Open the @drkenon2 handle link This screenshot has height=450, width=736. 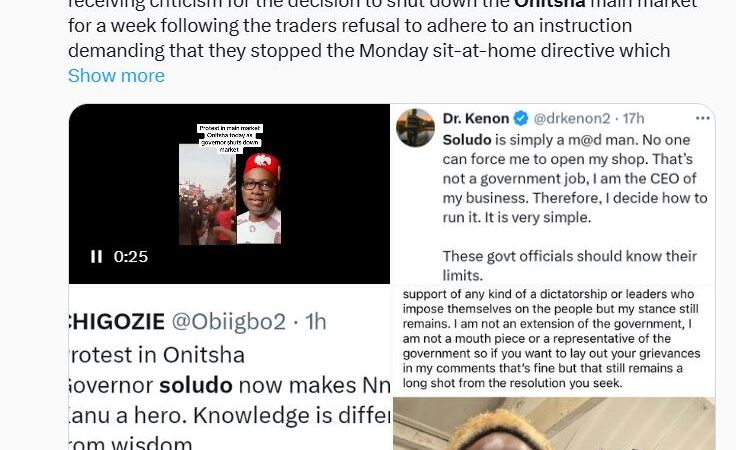point(572,118)
